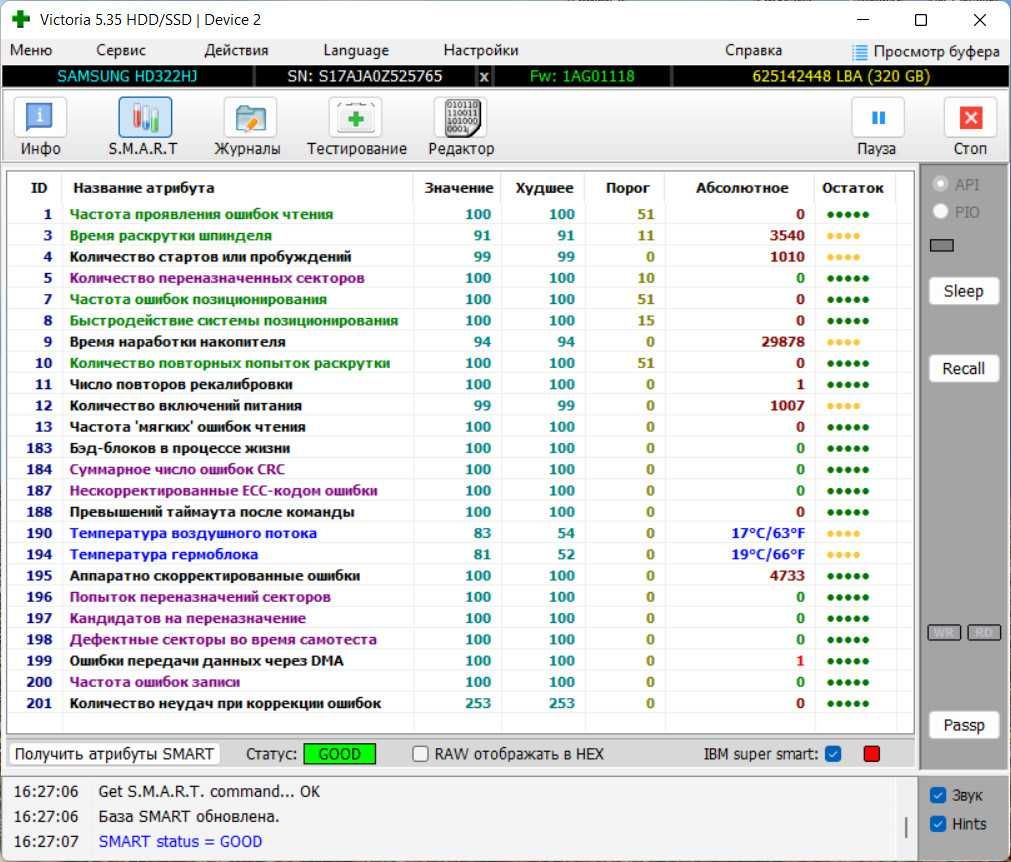
Task: Click the red square beside IBM super smart
Action: click(872, 754)
